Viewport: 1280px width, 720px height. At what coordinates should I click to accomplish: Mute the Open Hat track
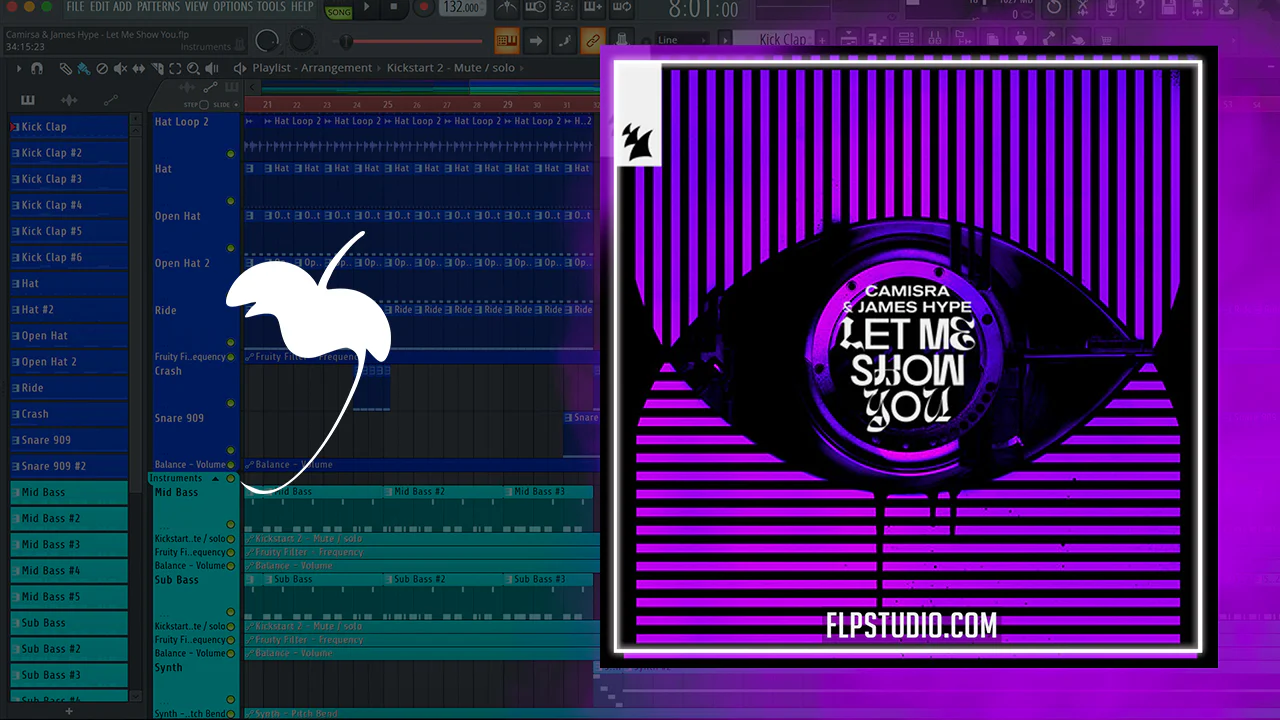pyautogui.click(x=231, y=248)
